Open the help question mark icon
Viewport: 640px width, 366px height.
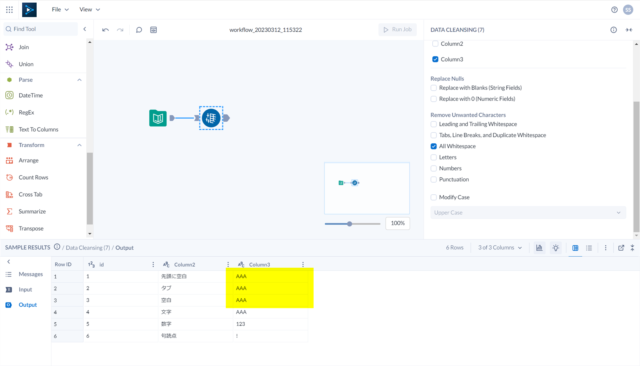[614, 10]
